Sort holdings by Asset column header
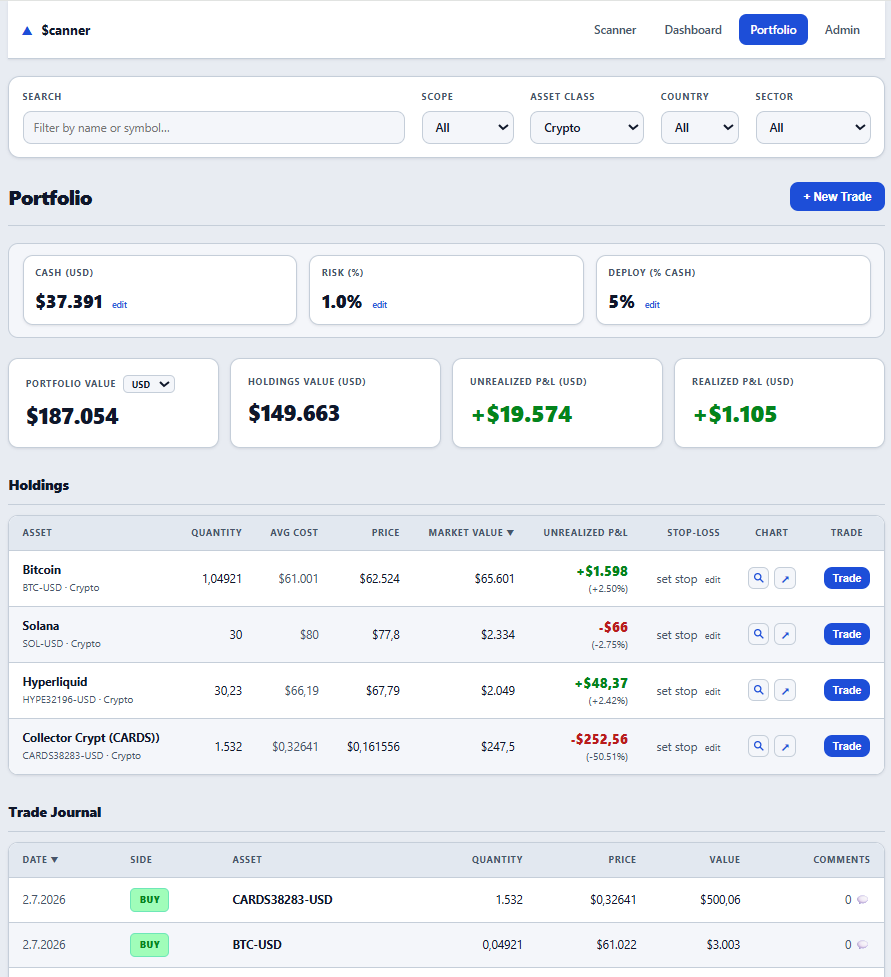This screenshot has width=891, height=977. coord(37,533)
